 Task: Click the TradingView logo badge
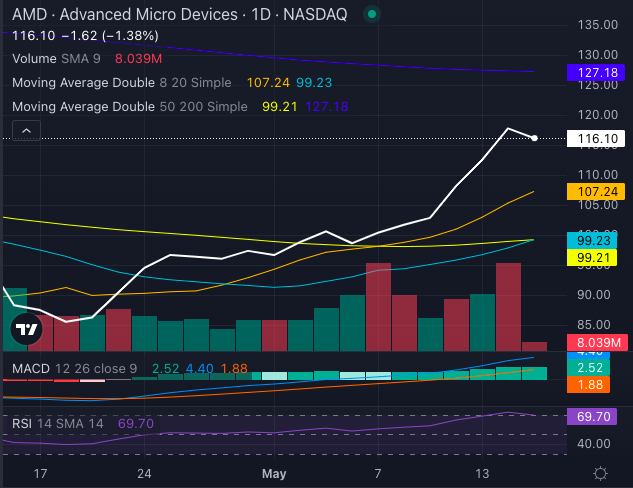[27, 329]
